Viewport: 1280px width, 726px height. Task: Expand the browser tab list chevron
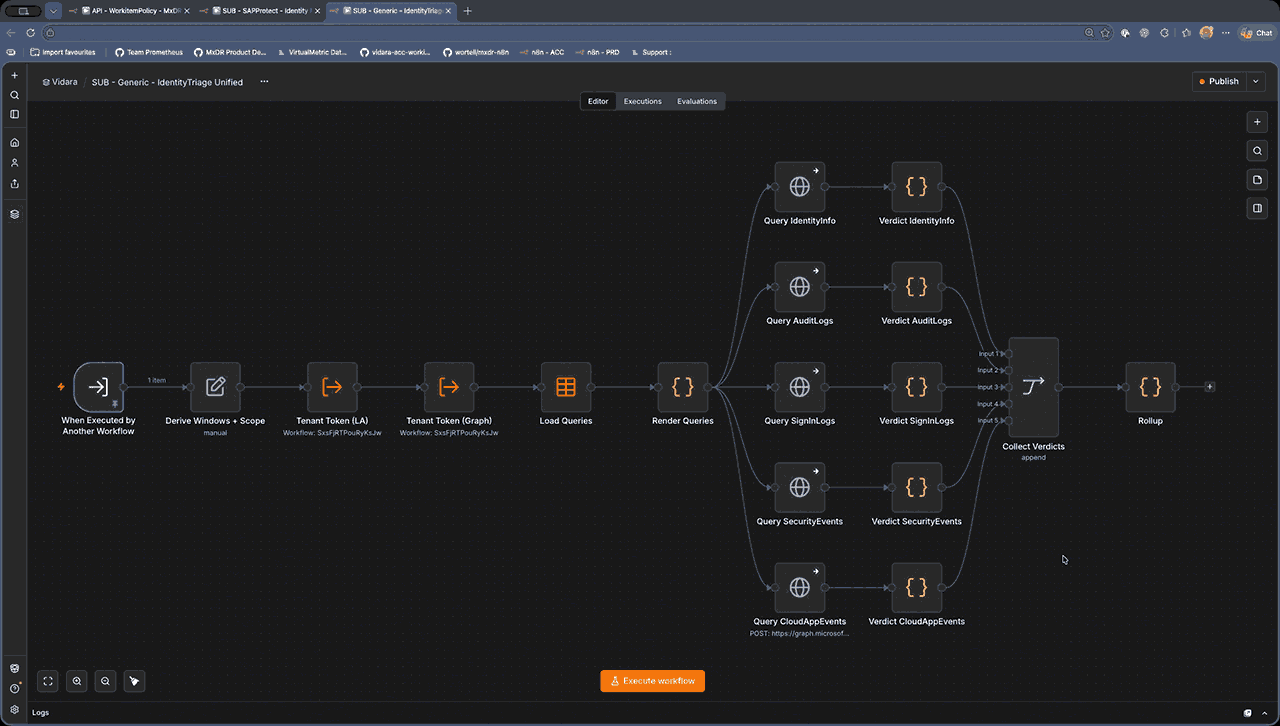click(54, 11)
